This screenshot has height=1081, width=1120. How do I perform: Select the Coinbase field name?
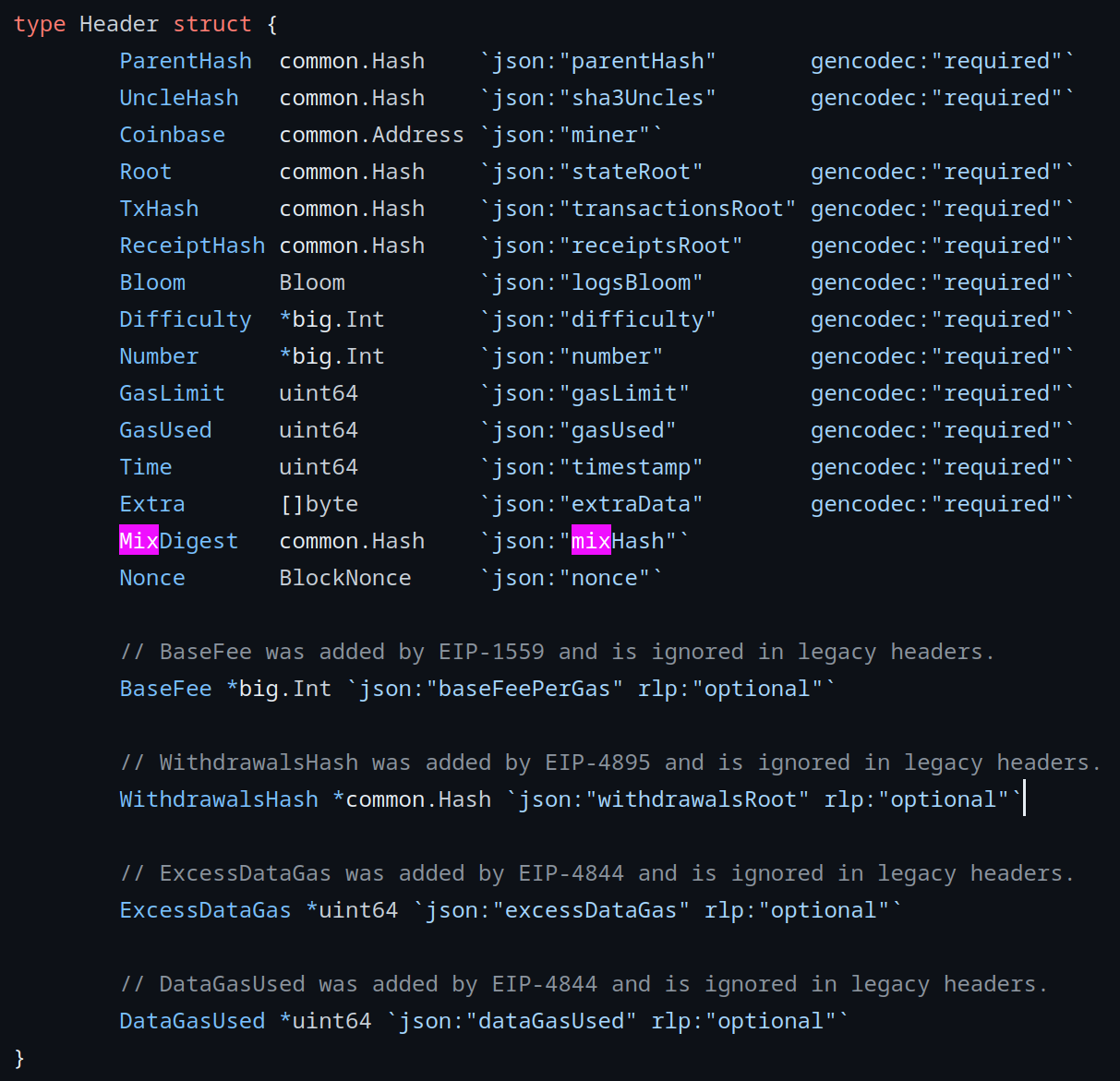172,134
